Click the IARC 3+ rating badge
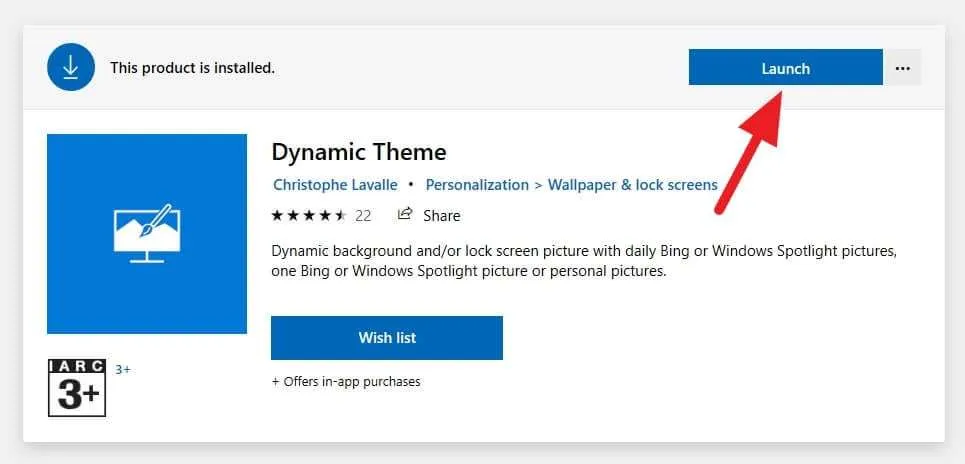965x464 pixels. [x=77, y=388]
